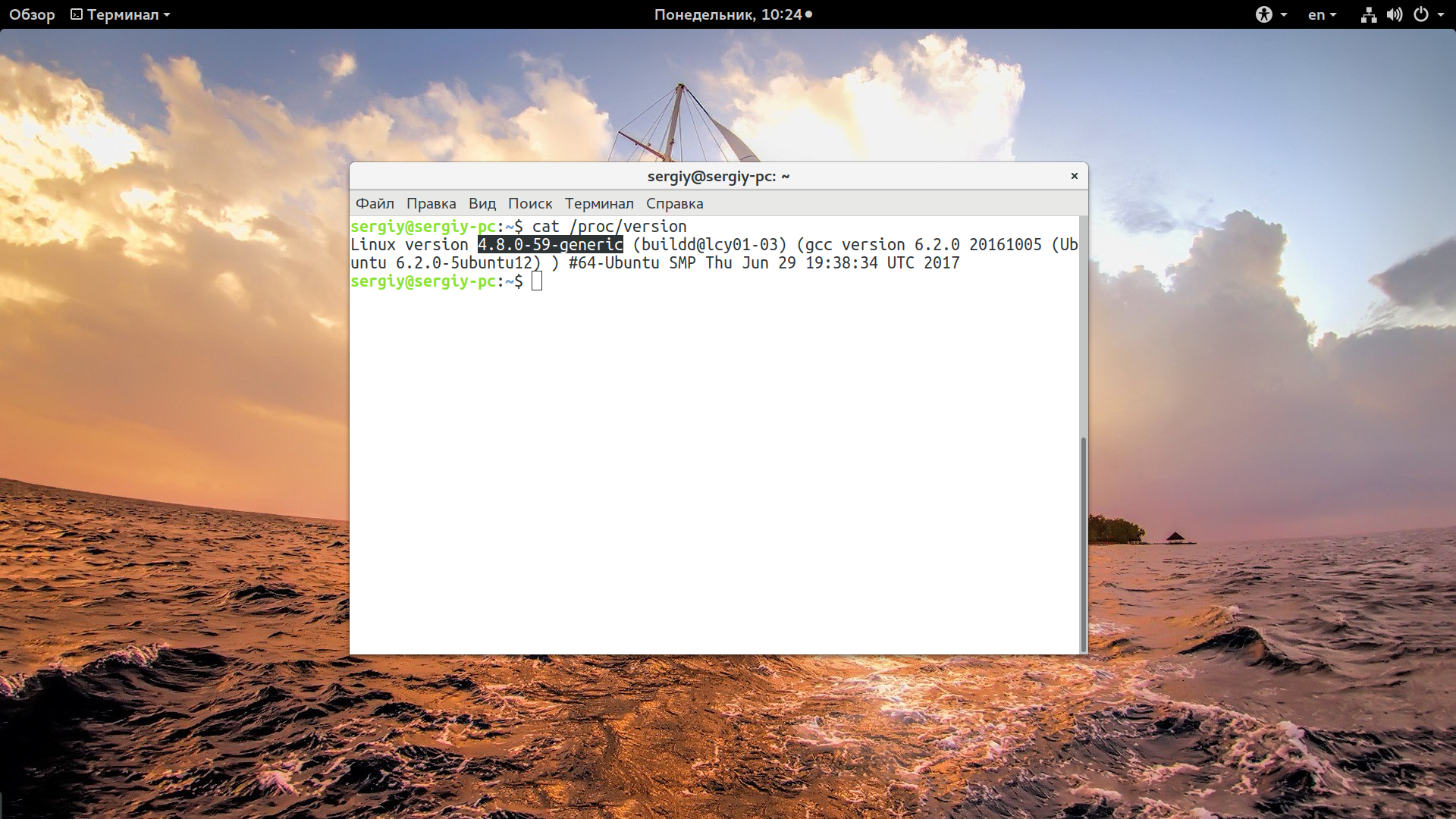
Task: Open the Правка menu
Action: (431, 203)
